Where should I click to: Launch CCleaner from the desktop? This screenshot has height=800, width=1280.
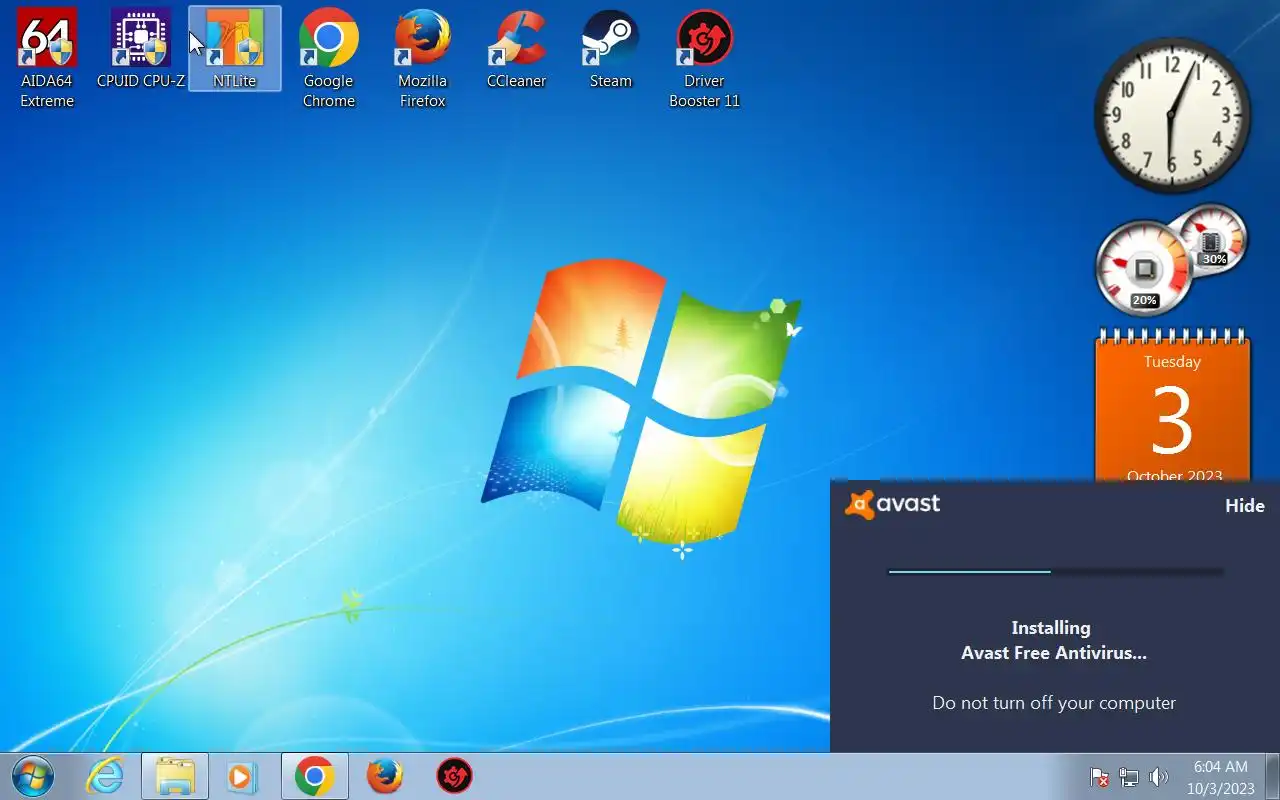coord(516,50)
